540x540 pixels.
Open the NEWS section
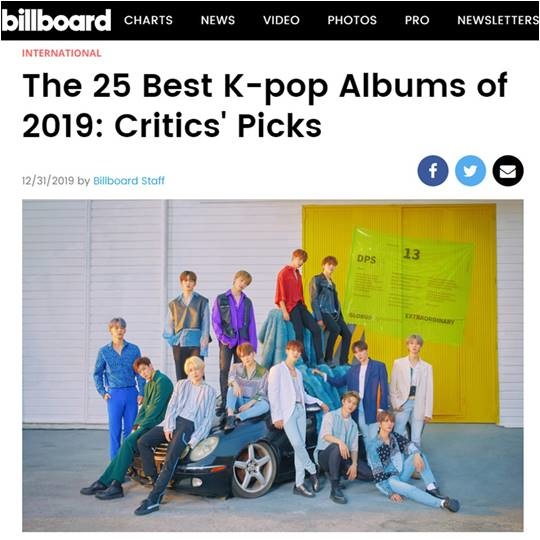click(x=218, y=20)
